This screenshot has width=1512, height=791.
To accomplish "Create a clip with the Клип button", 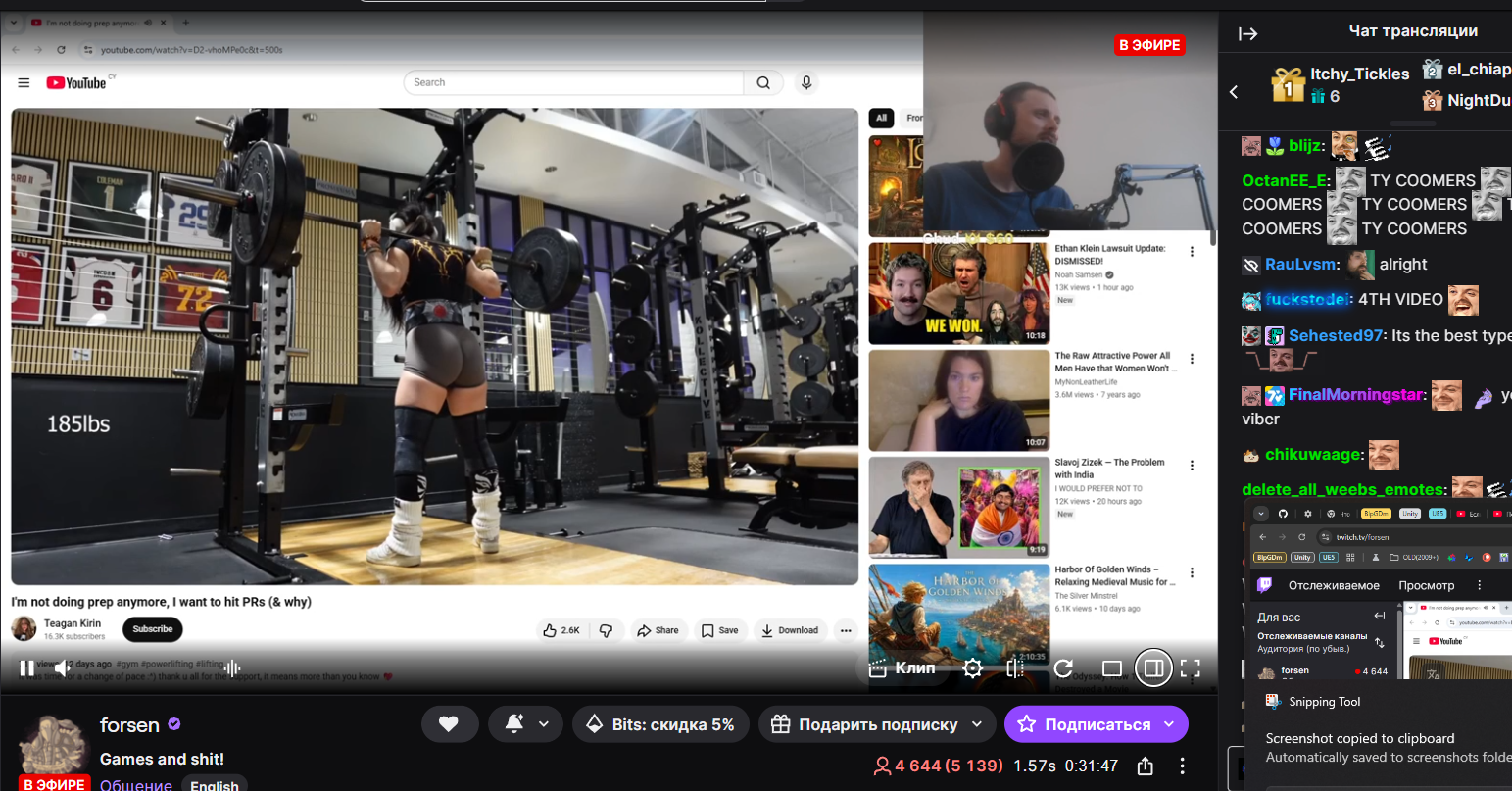I will pyautogui.click(x=902, y=667).
